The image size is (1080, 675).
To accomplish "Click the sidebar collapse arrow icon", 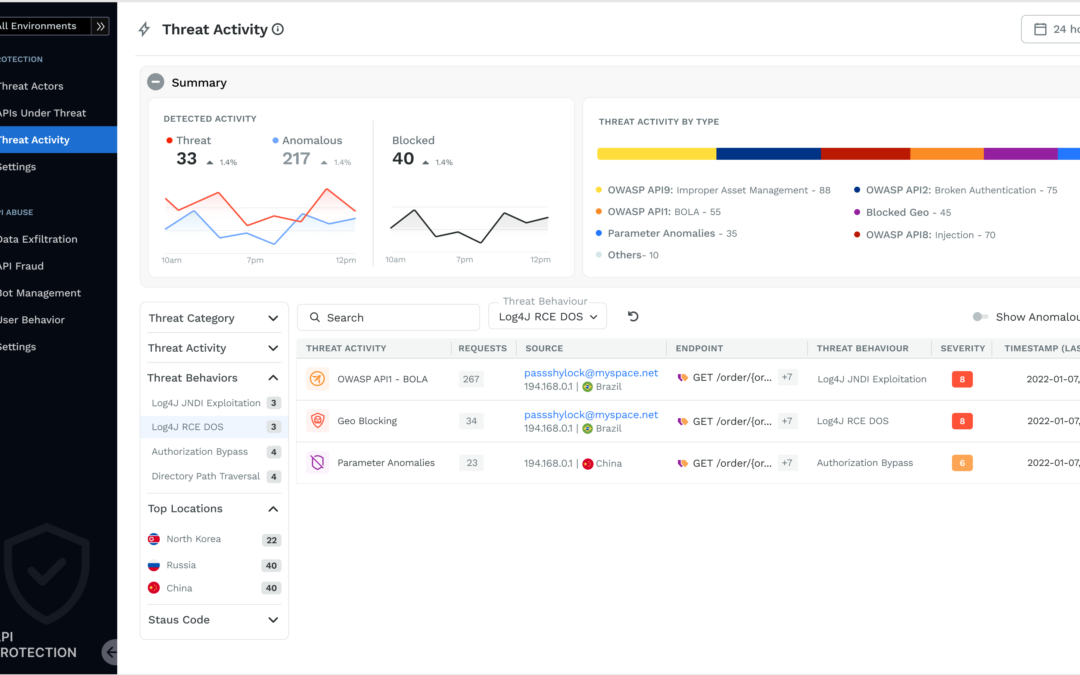I will pyautogui.click(x=110, y=652).
